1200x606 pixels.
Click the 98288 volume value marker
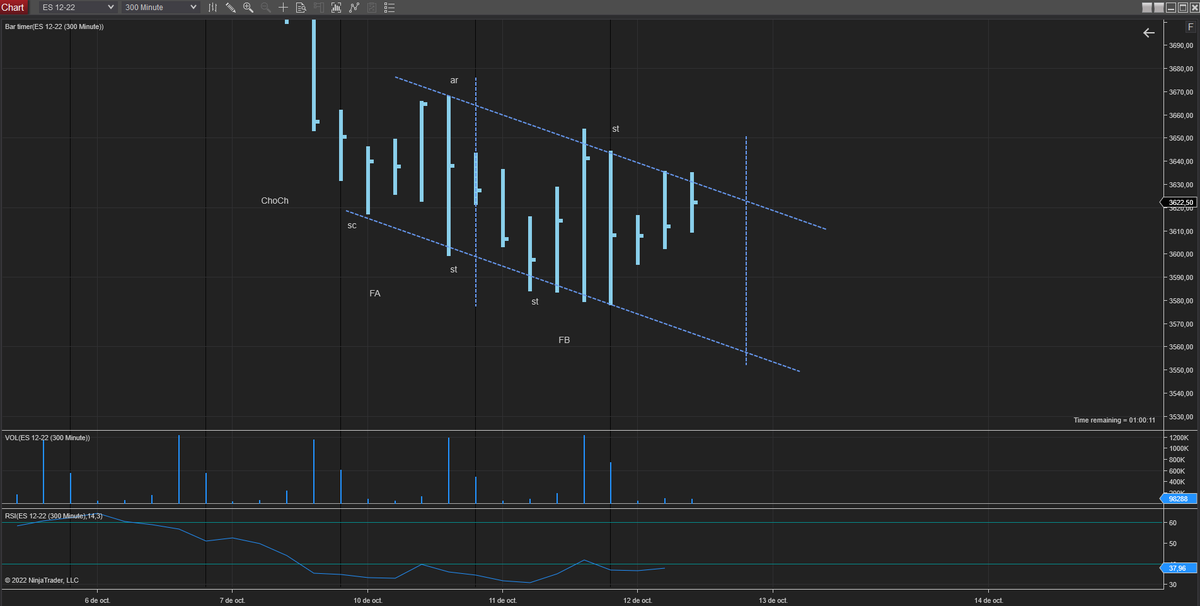(x=1178, y=498)
